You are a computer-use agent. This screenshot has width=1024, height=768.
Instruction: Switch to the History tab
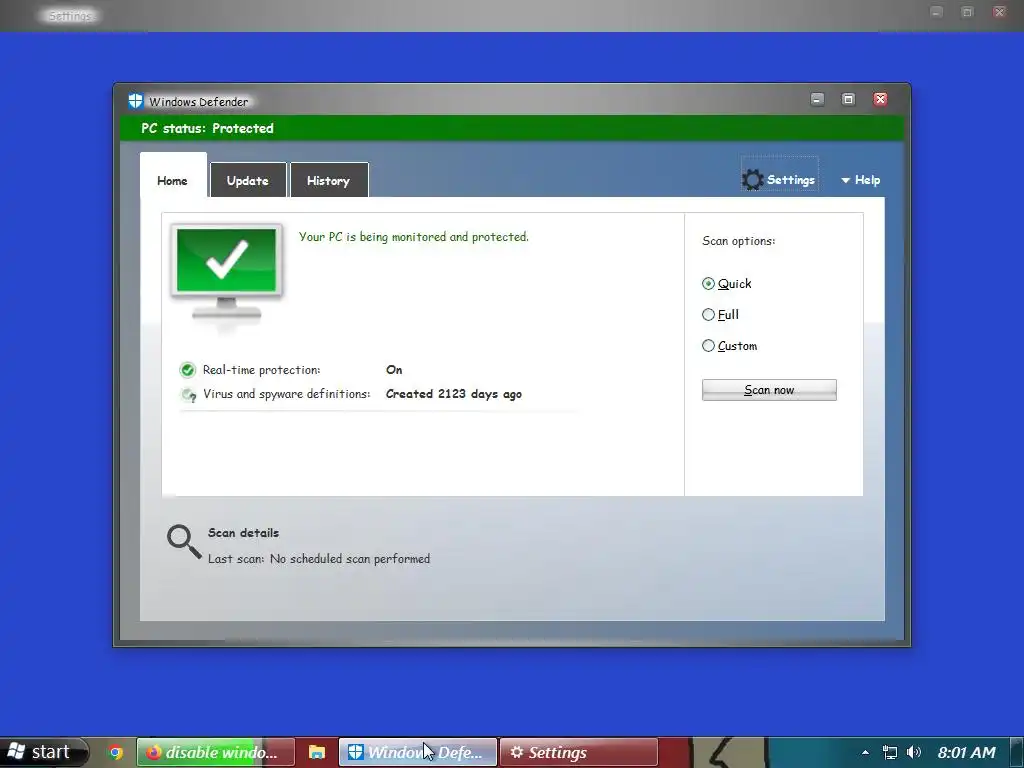328,180
